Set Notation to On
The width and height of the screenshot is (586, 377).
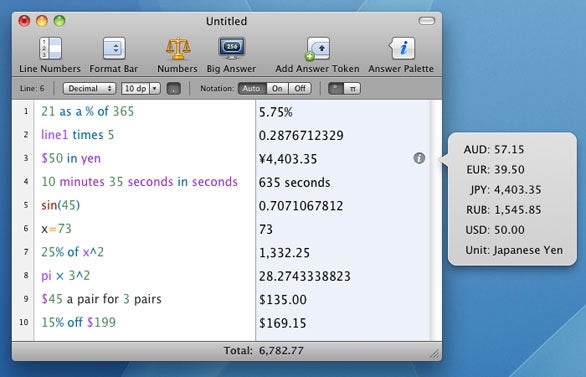[x=277, y=89]
